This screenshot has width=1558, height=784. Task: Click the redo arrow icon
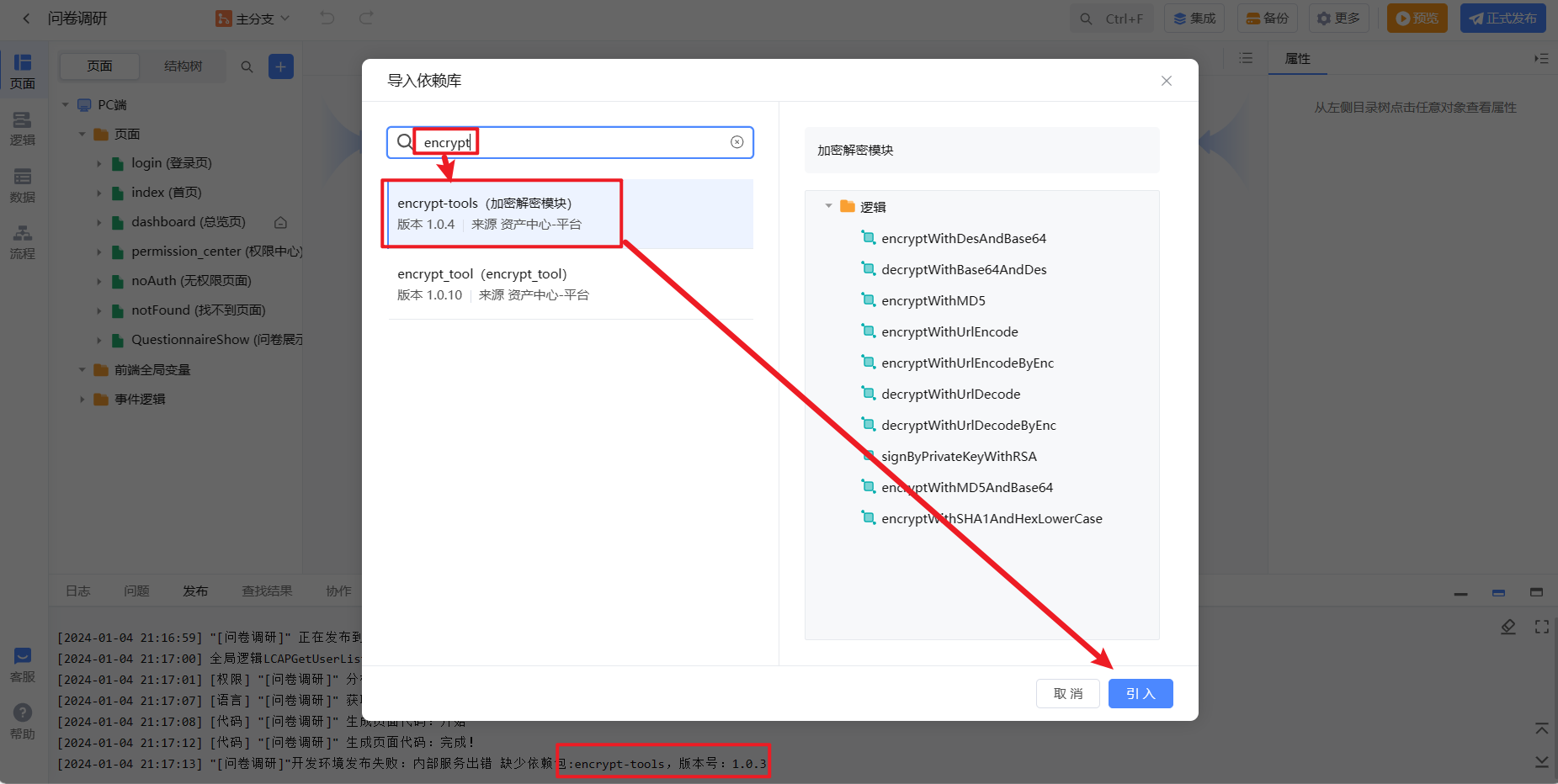click(366, 18)
